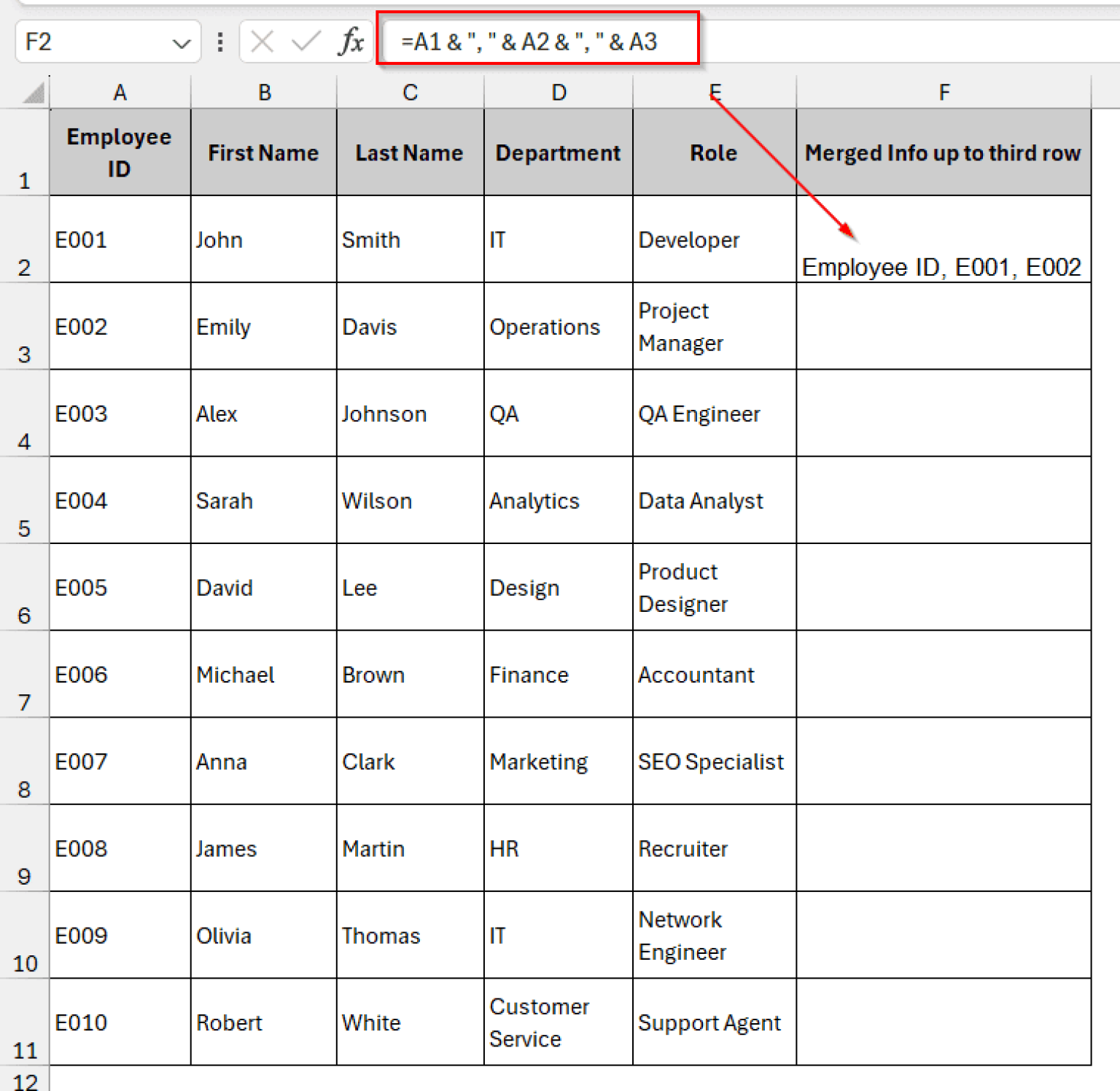Select column A header

point(119,92)
